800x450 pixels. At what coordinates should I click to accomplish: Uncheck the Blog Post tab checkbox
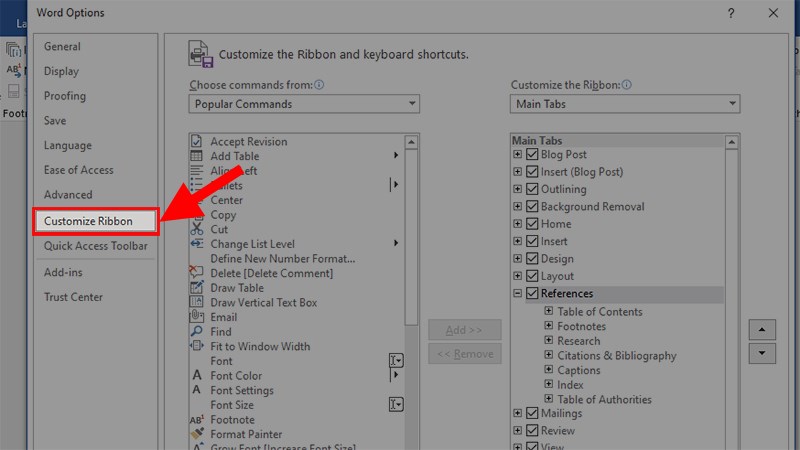[x=532, y=155]
